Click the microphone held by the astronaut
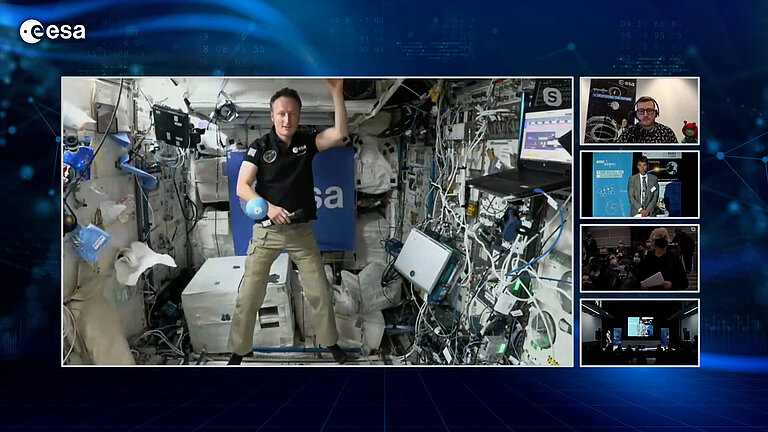The width and height of the screenshot is (768, 432). click(x=294, y=214)
